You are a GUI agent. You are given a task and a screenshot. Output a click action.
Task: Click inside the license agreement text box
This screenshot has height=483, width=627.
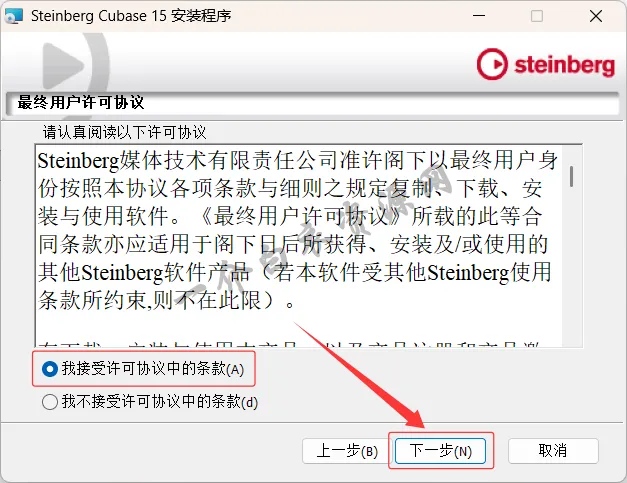click(298, 245)
